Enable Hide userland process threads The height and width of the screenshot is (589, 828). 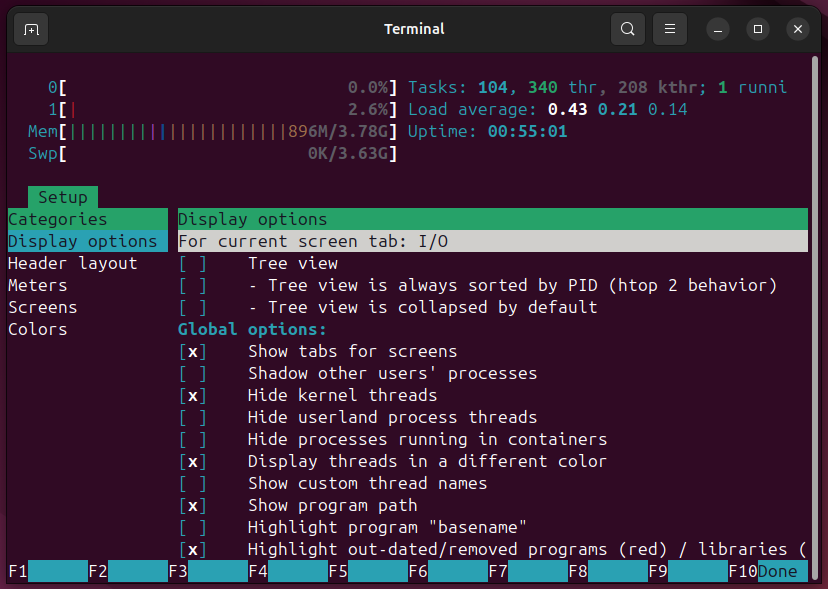point(193,417)
